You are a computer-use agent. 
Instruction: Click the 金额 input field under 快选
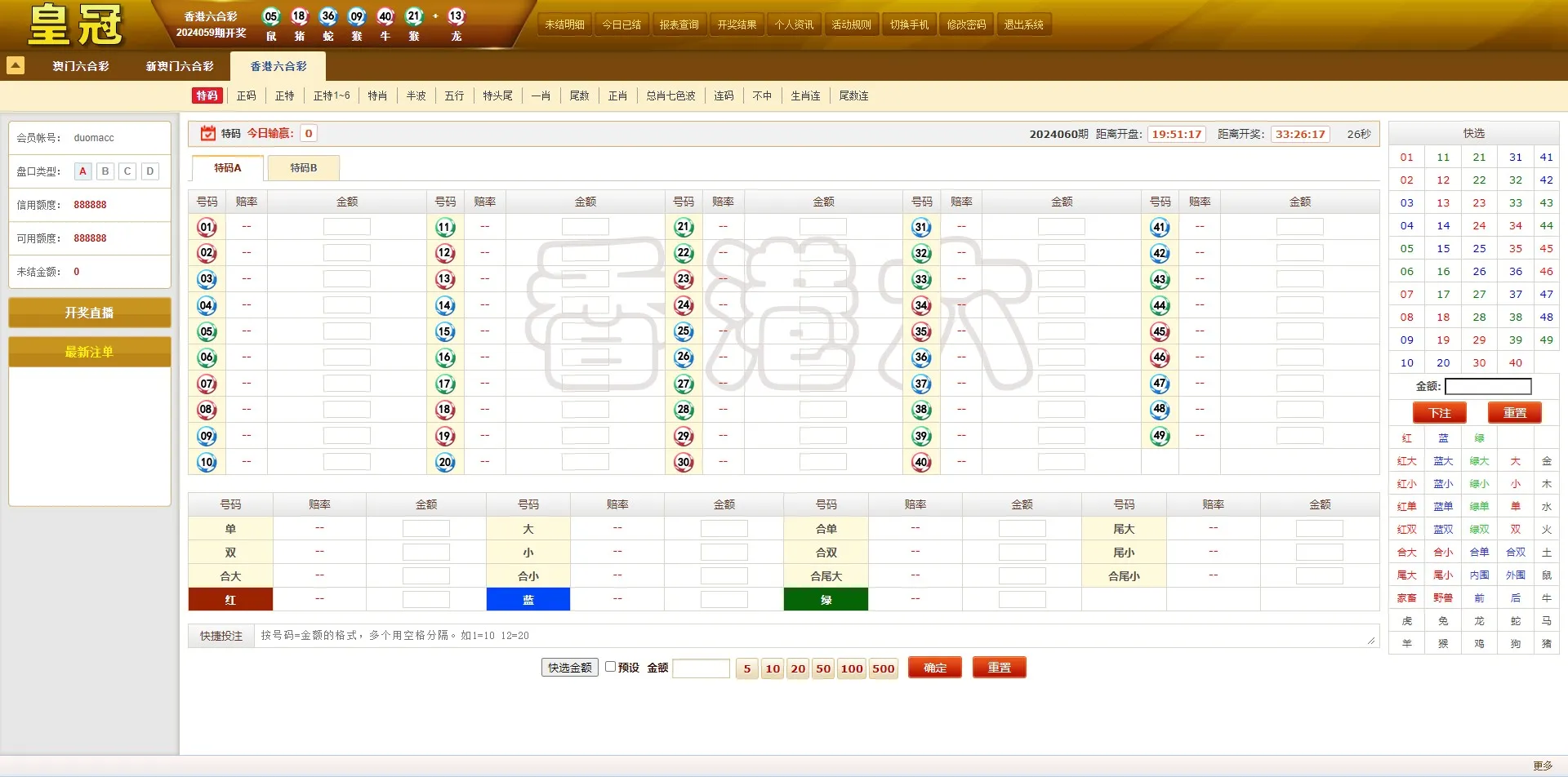1488,386
